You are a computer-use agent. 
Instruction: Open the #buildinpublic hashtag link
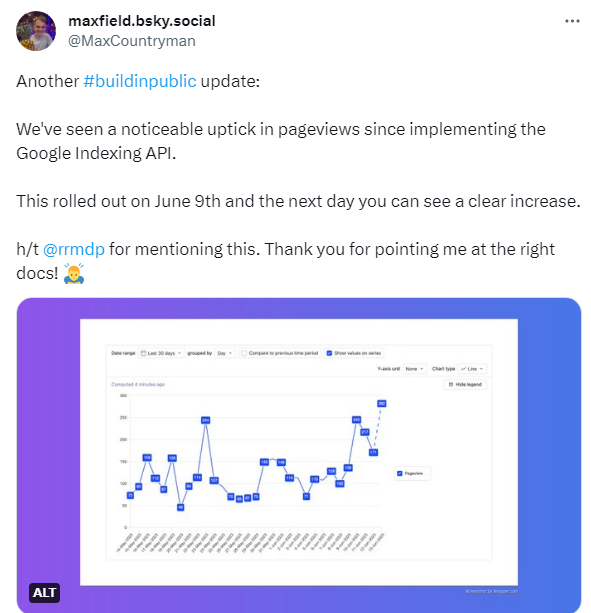coord(140,81)
